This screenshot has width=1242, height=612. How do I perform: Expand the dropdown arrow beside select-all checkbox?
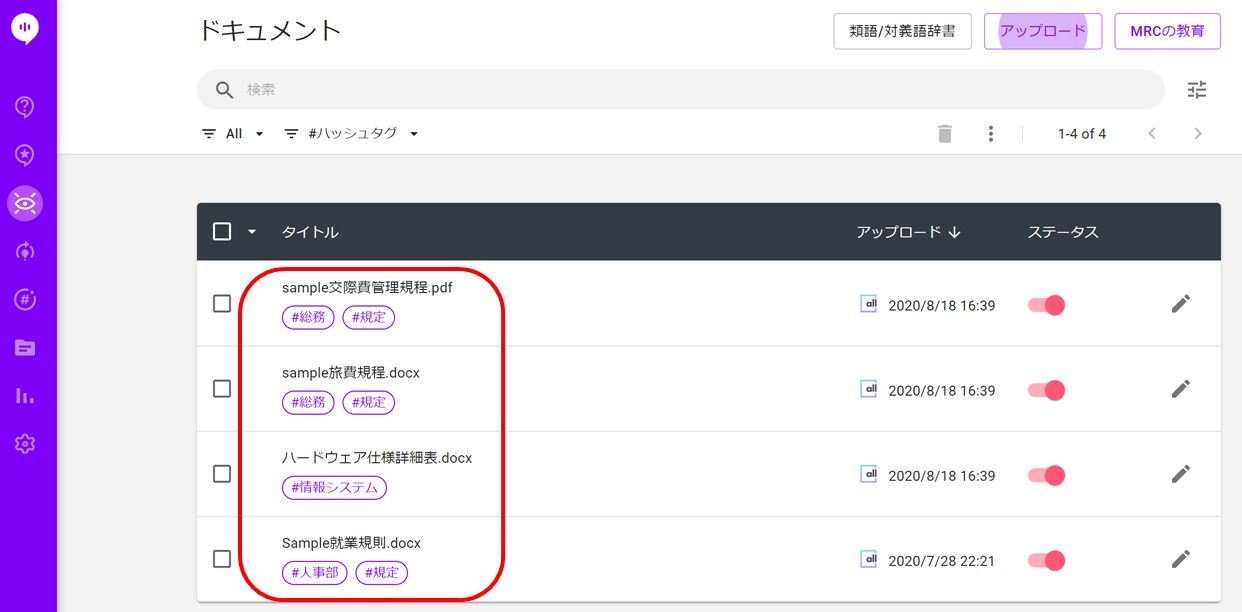252,232
